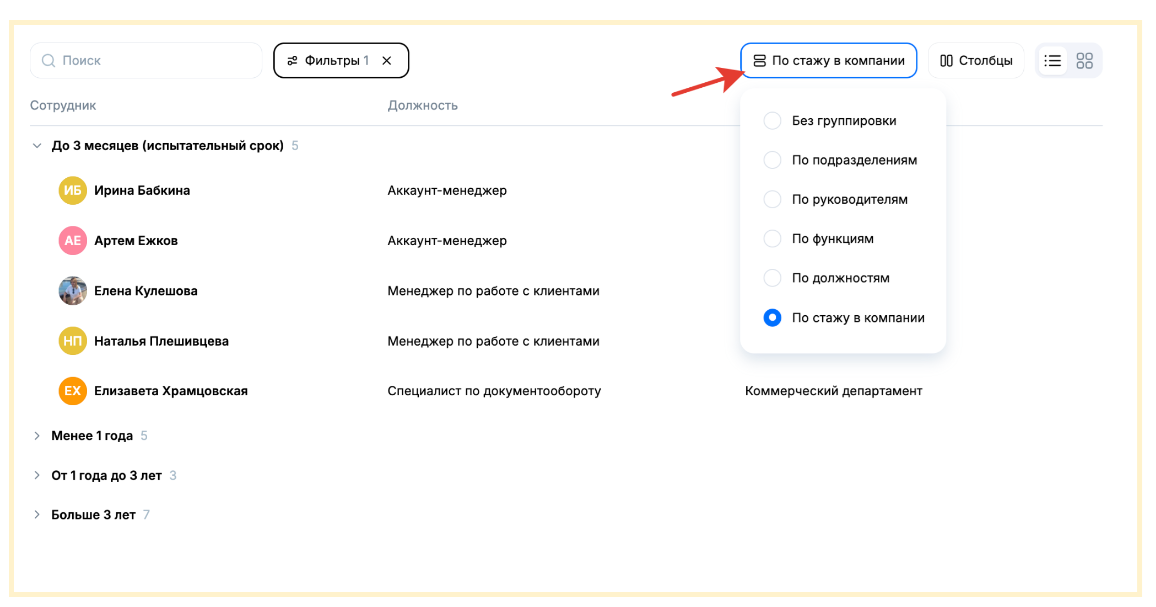The image size is (1156, 607).
Task: Open the По стажу в компании dropdown
Action: [x=829, y=61]
